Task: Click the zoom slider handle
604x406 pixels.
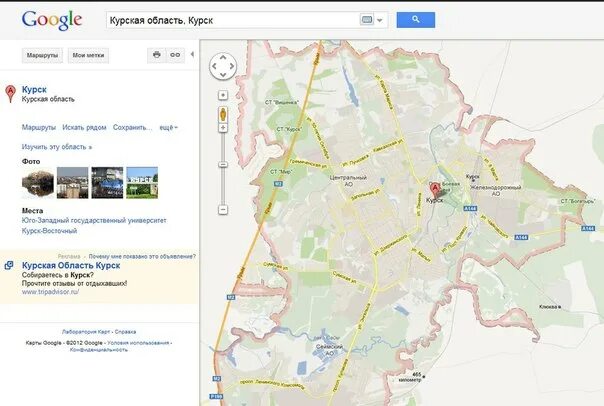Action: [223, 164]
